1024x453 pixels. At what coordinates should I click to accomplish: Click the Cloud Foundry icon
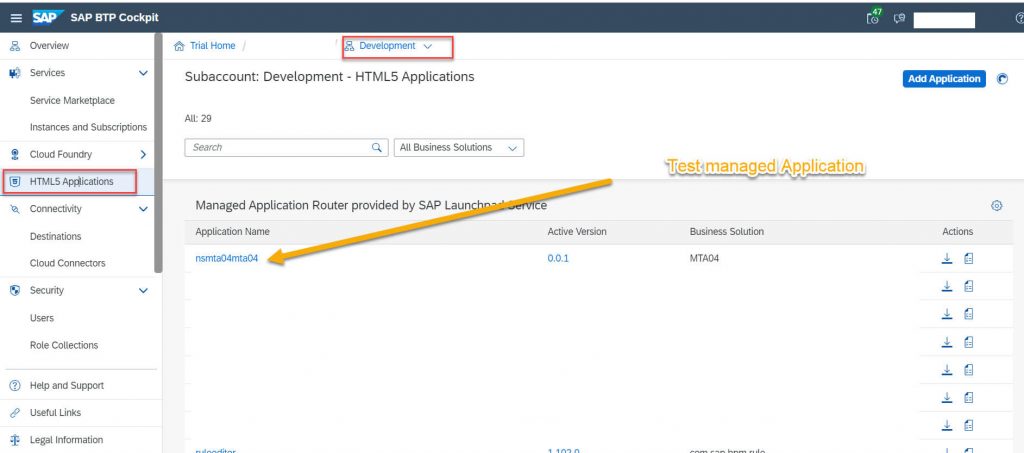coord(15,155)
